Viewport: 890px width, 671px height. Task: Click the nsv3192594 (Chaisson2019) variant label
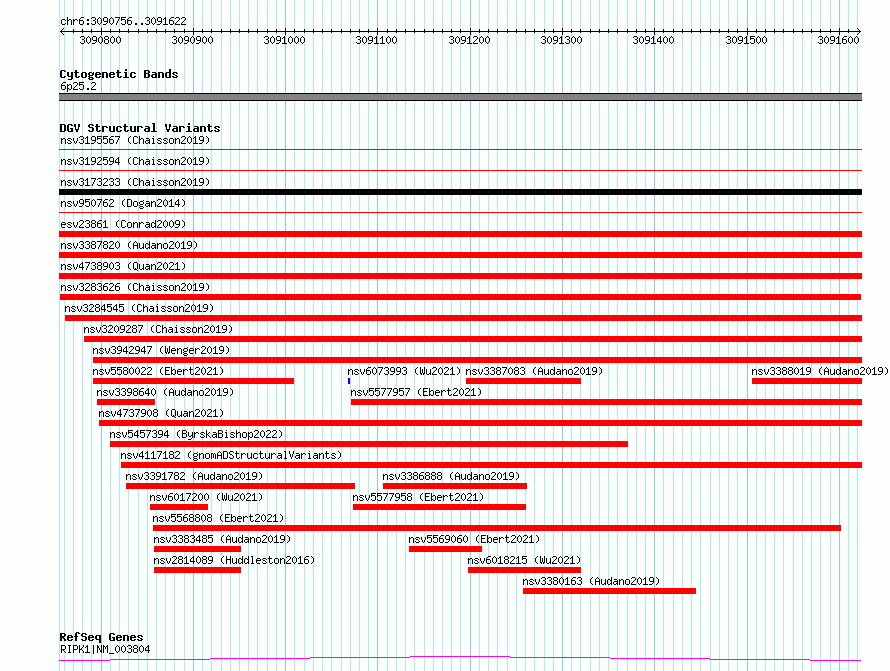click(x=135, y=161)
